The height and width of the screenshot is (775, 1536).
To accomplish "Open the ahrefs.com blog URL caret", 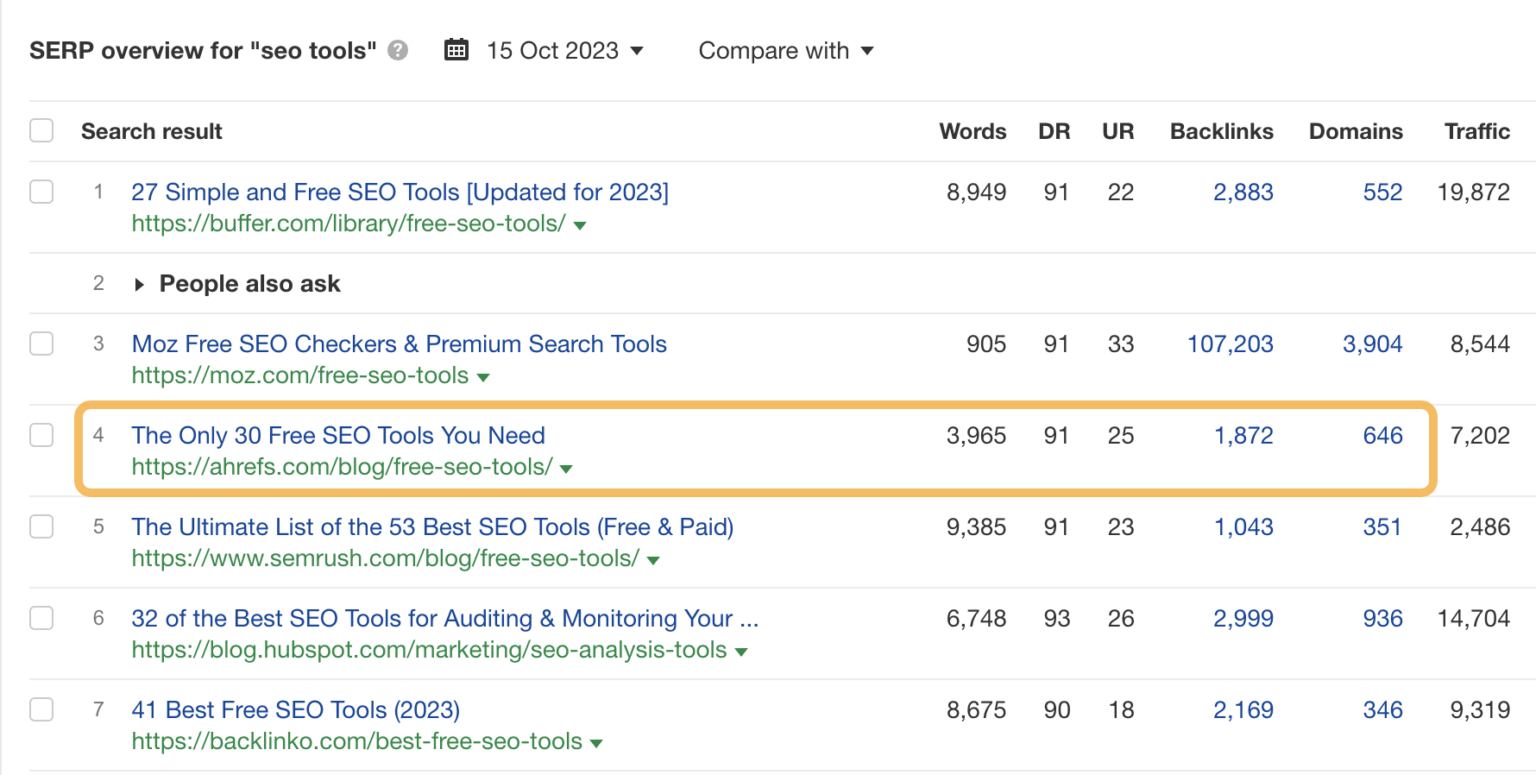I will 567,467.
